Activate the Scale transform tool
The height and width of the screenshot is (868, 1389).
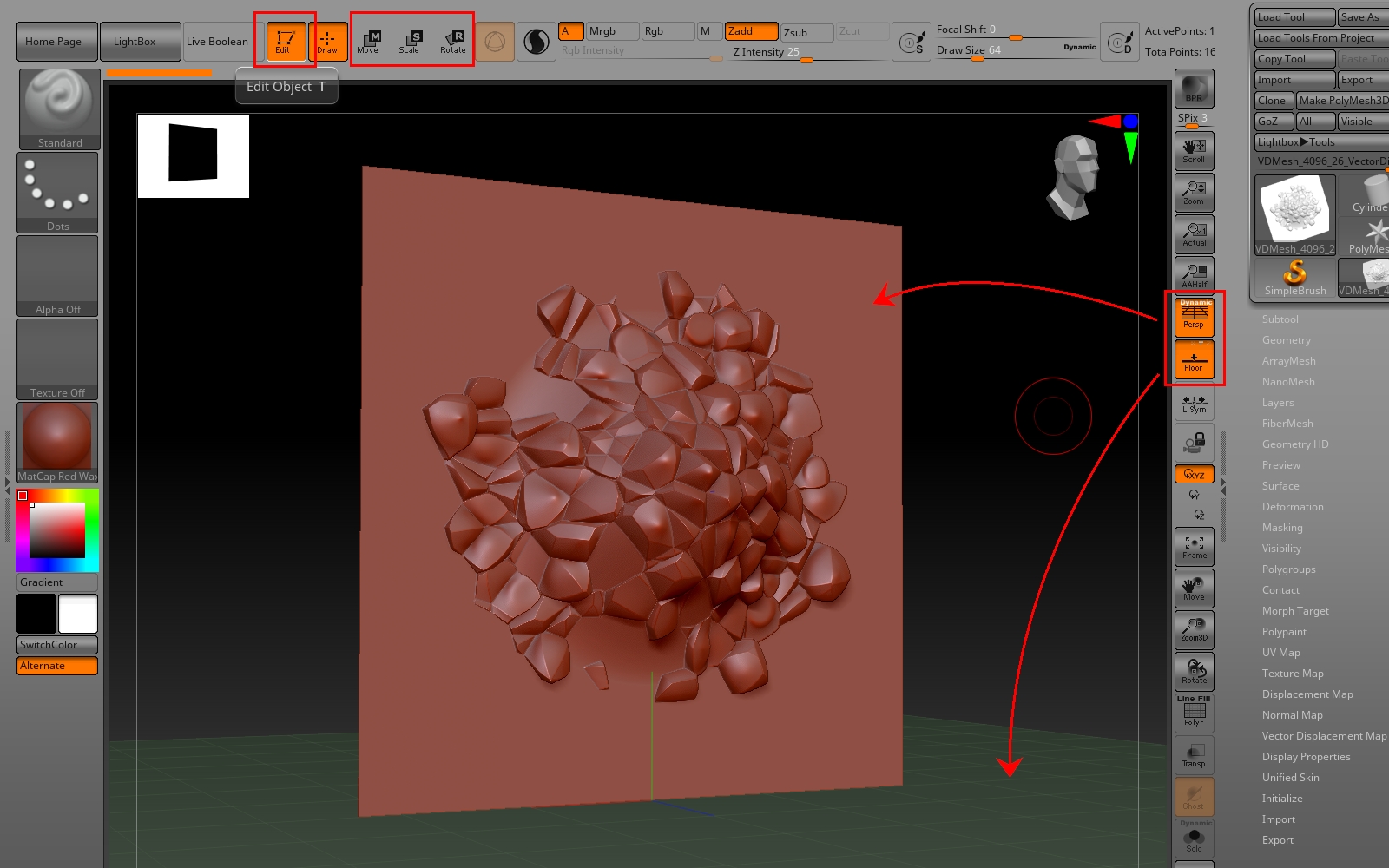click(410, 41)
